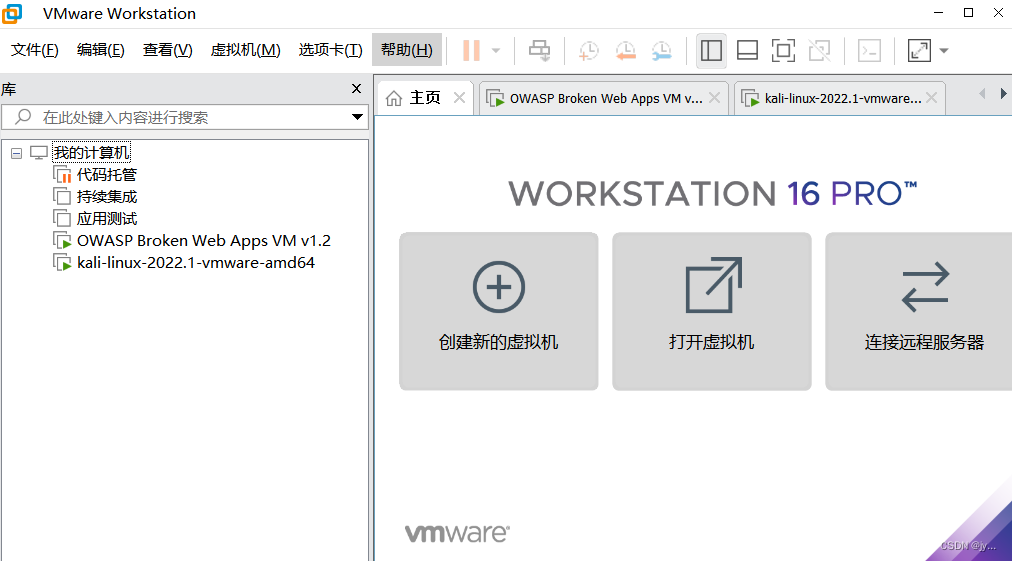Click 打开虚拟机 tile
This screenshot has height=561, width=1012.
[711, 311]
